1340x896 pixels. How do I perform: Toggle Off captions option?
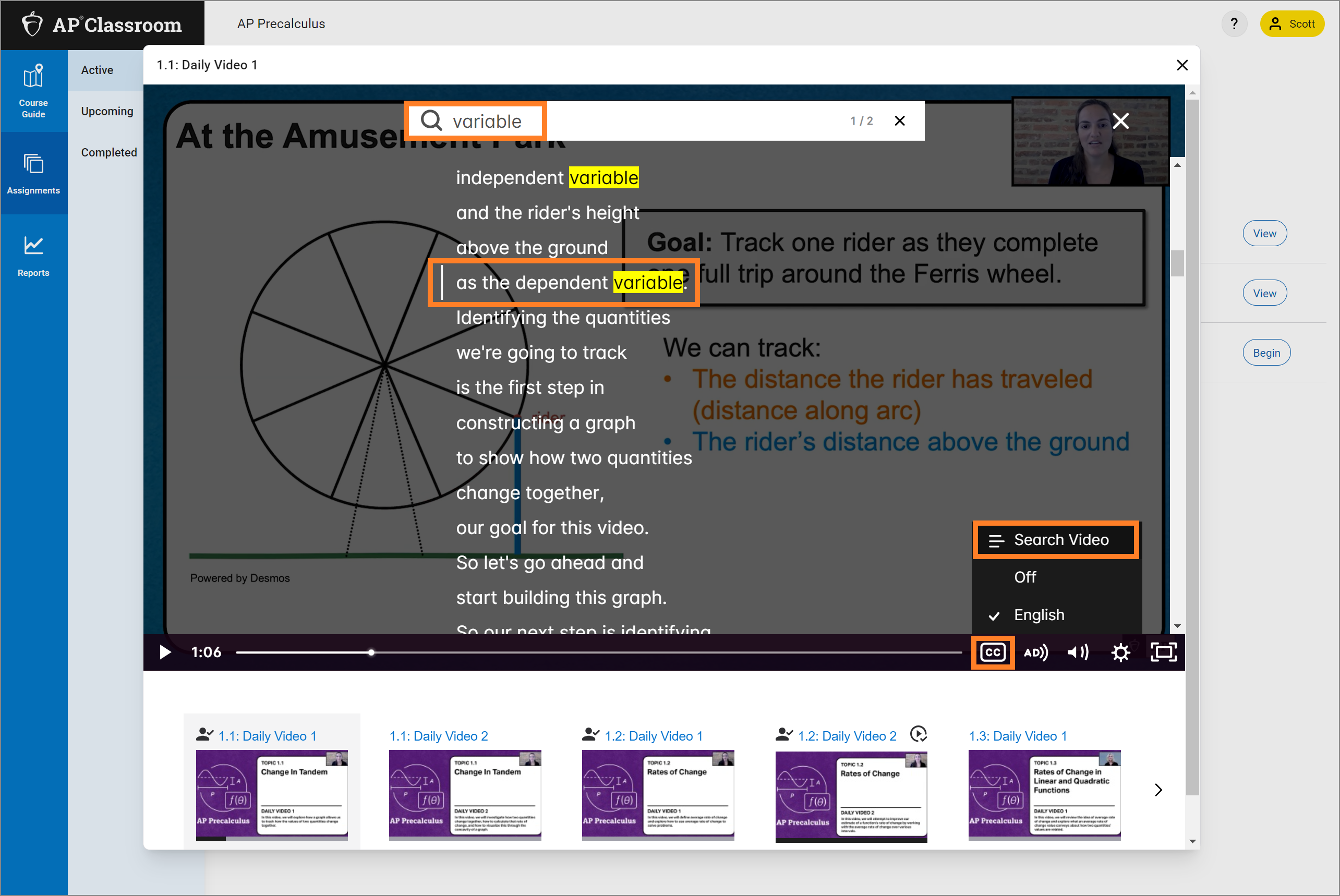coord(1024,576)
